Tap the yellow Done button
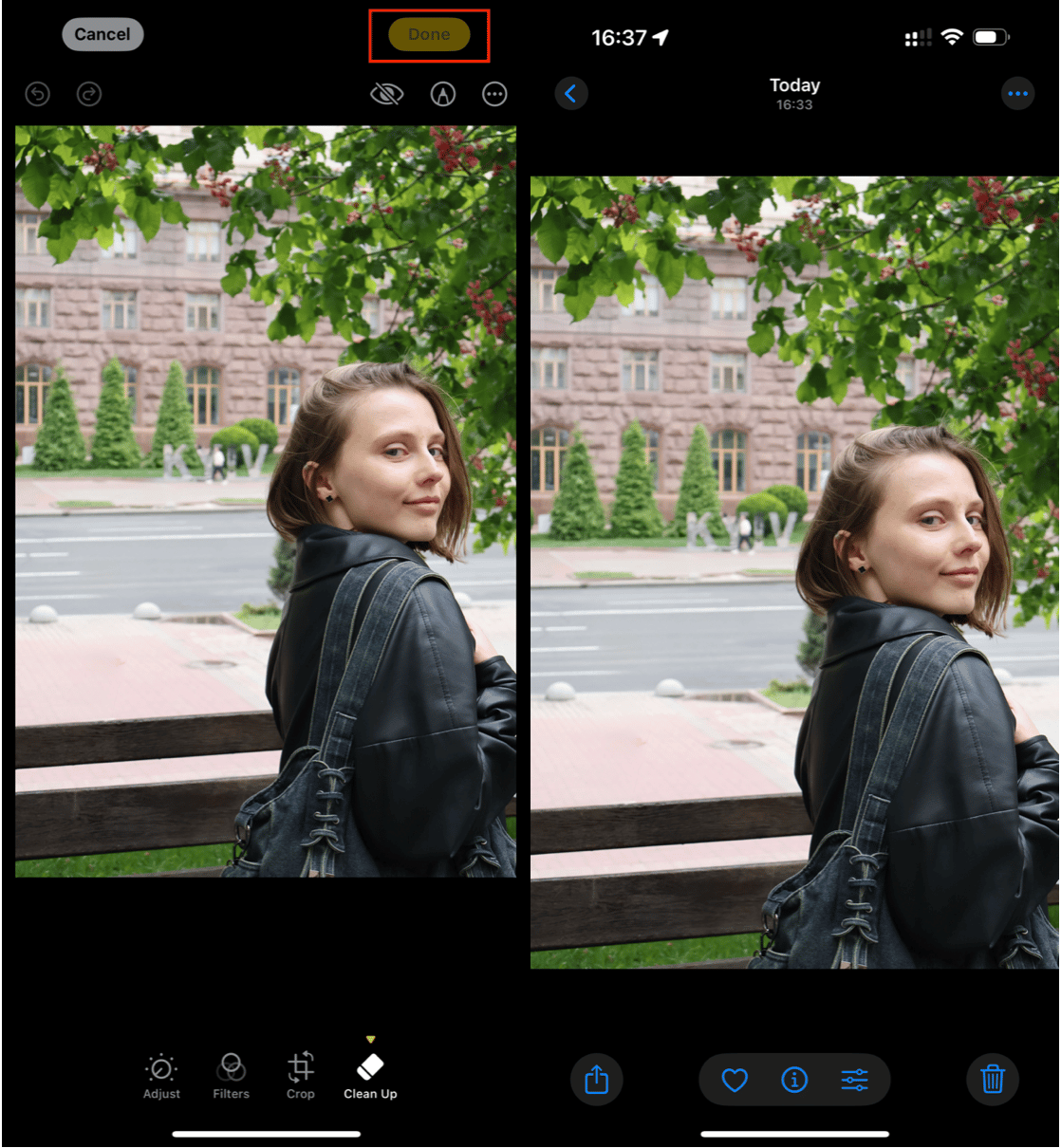1061x1148 pixels. (x=429, y=34)
